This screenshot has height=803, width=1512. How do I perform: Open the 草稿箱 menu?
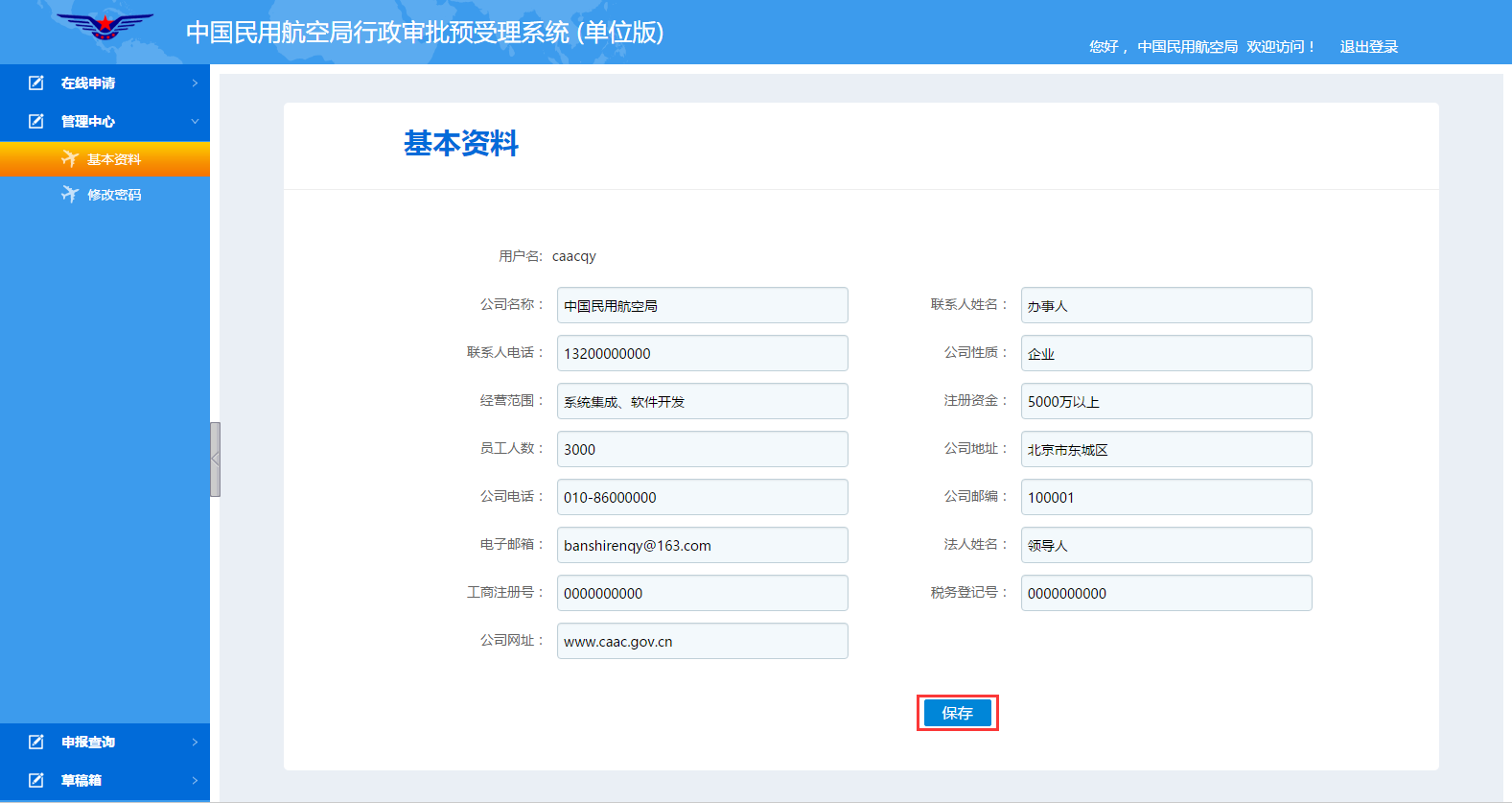click(105, 780)
